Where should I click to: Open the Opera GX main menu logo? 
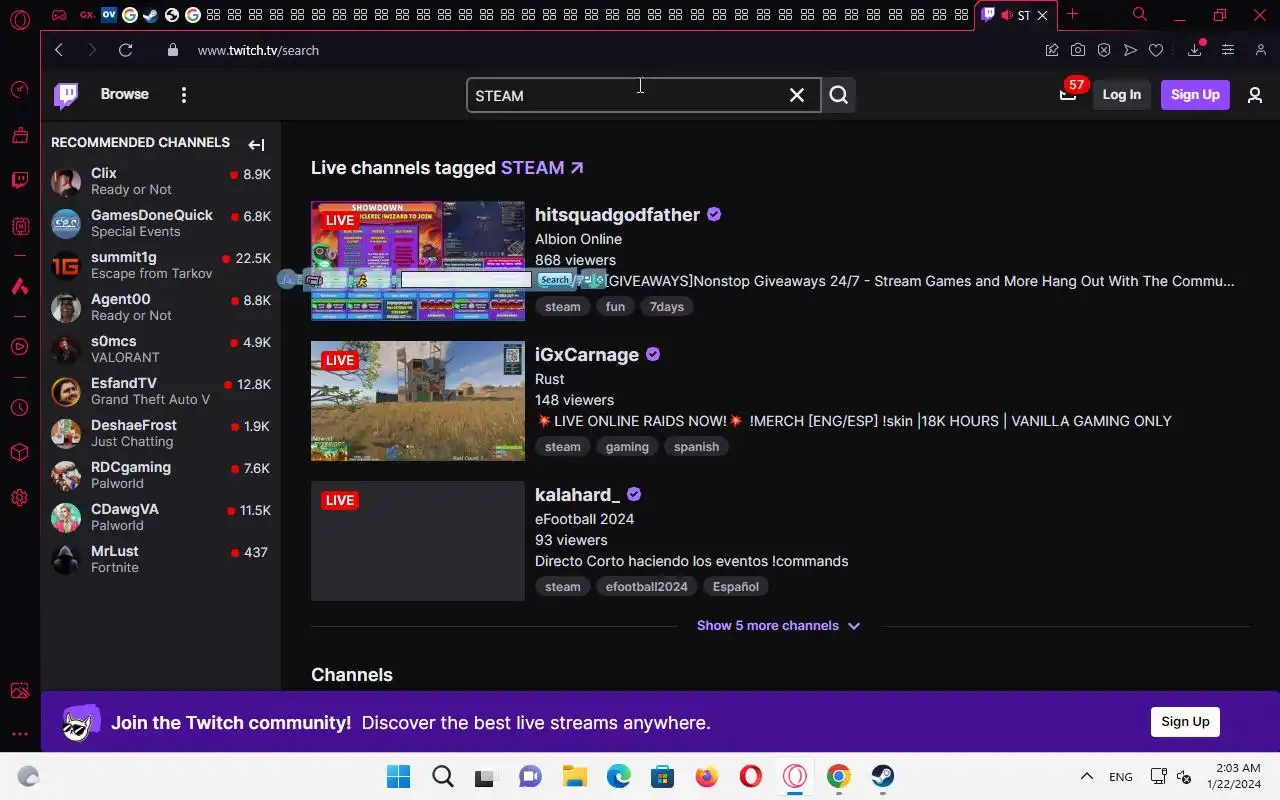tap(19, 19)
